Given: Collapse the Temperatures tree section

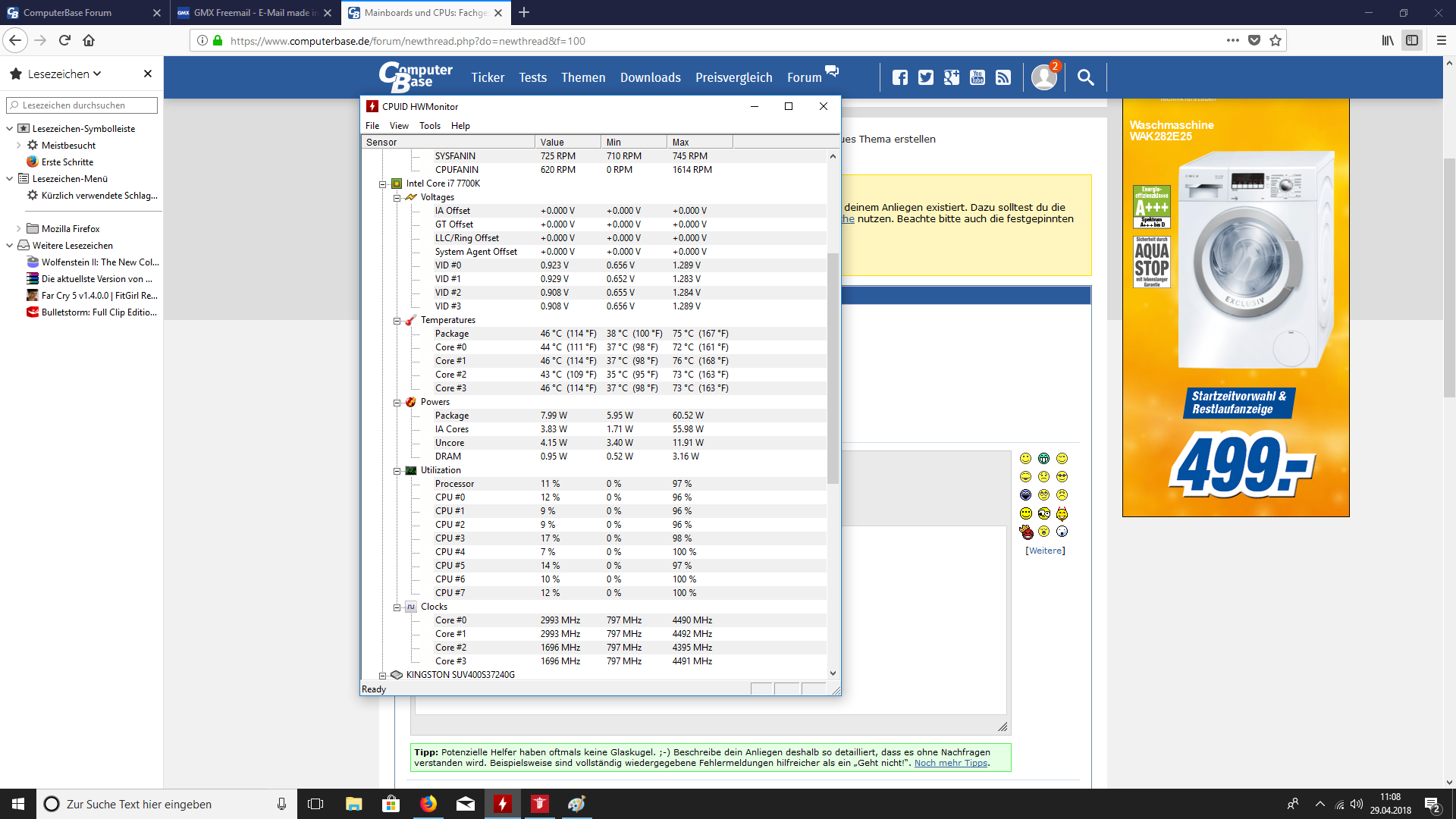Looking at the screenshot, I should click(397, 321).
